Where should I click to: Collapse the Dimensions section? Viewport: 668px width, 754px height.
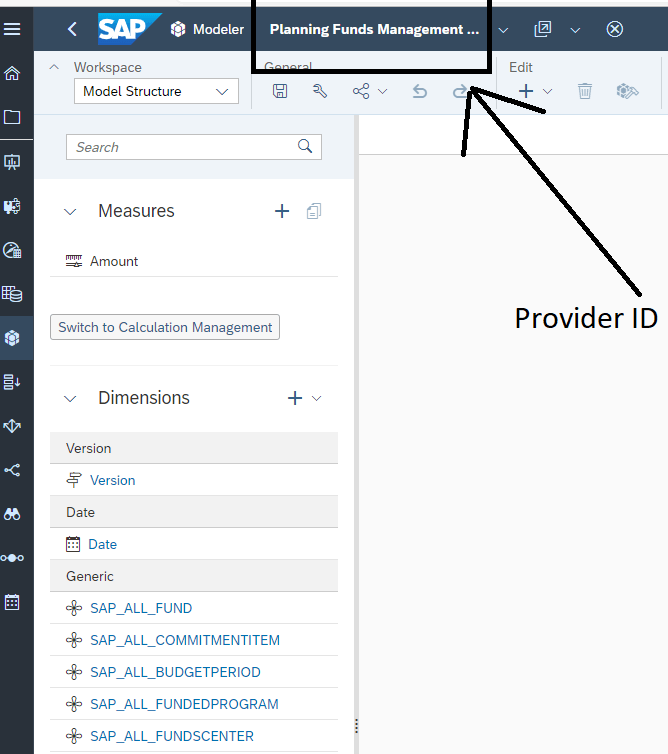[70, 399]
